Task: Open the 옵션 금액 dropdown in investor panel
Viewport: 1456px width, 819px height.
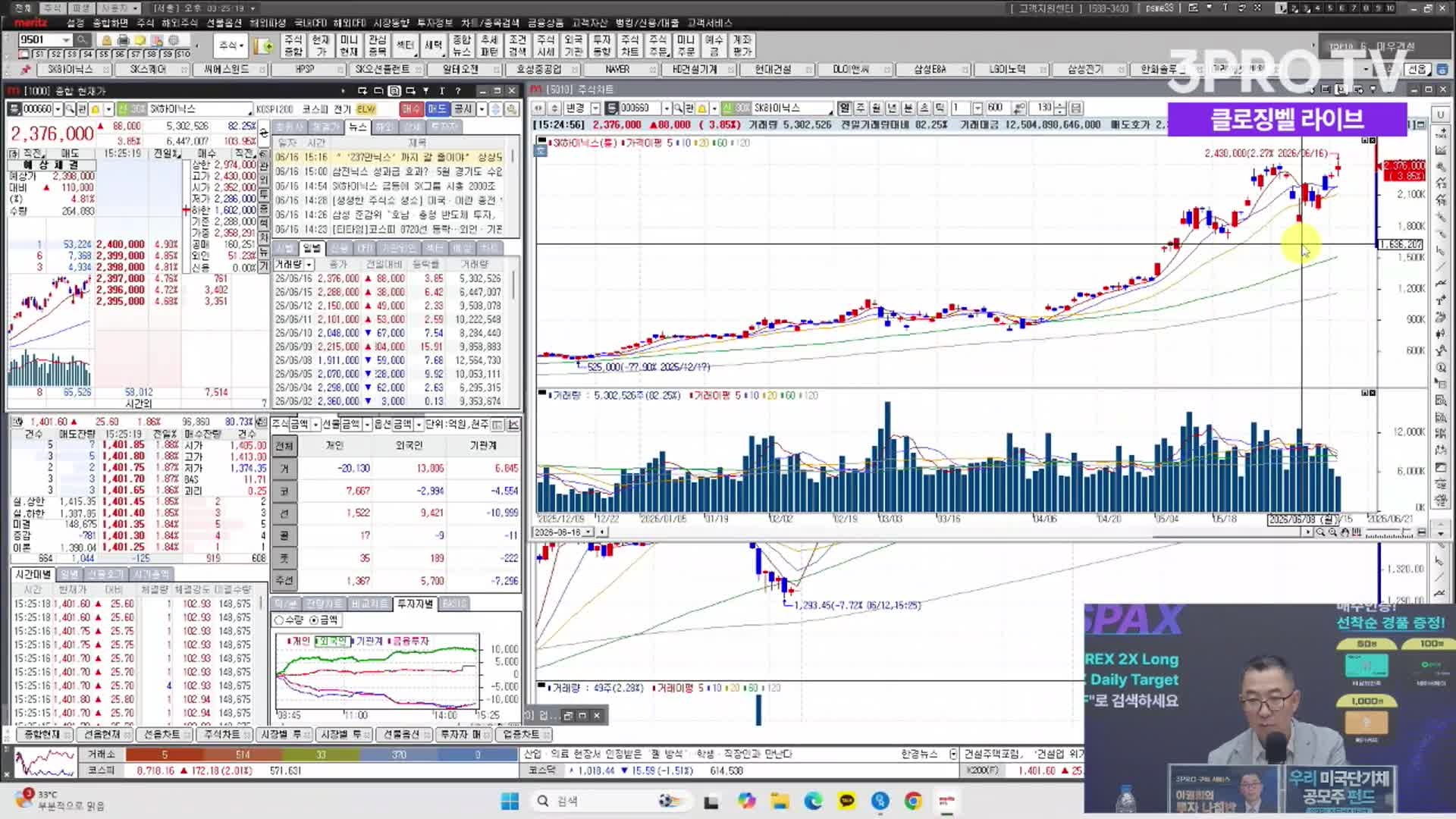Action: click(419, 424)
